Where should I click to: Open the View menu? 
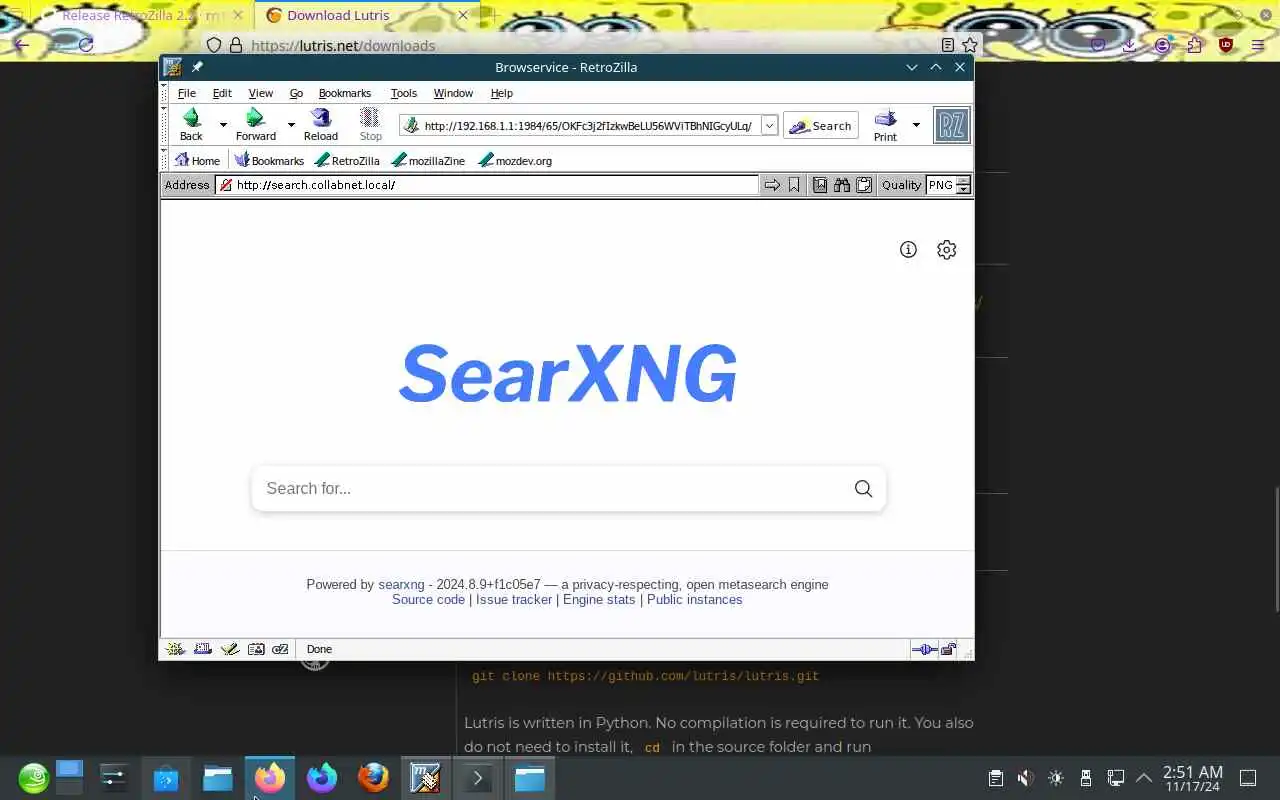tap(260, 93)
